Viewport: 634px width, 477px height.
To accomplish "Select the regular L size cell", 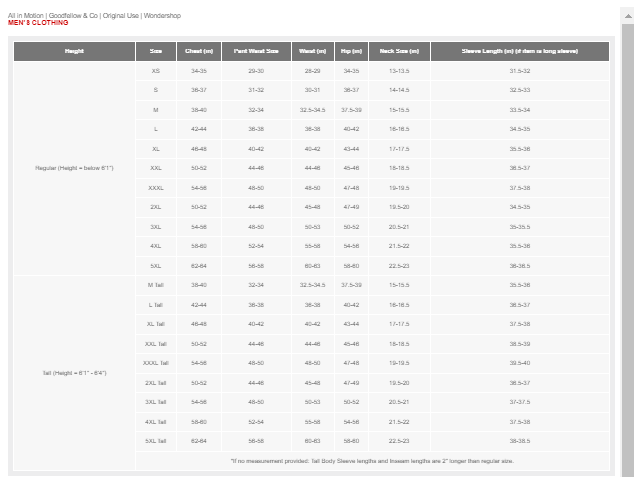I will coord(156,129).
